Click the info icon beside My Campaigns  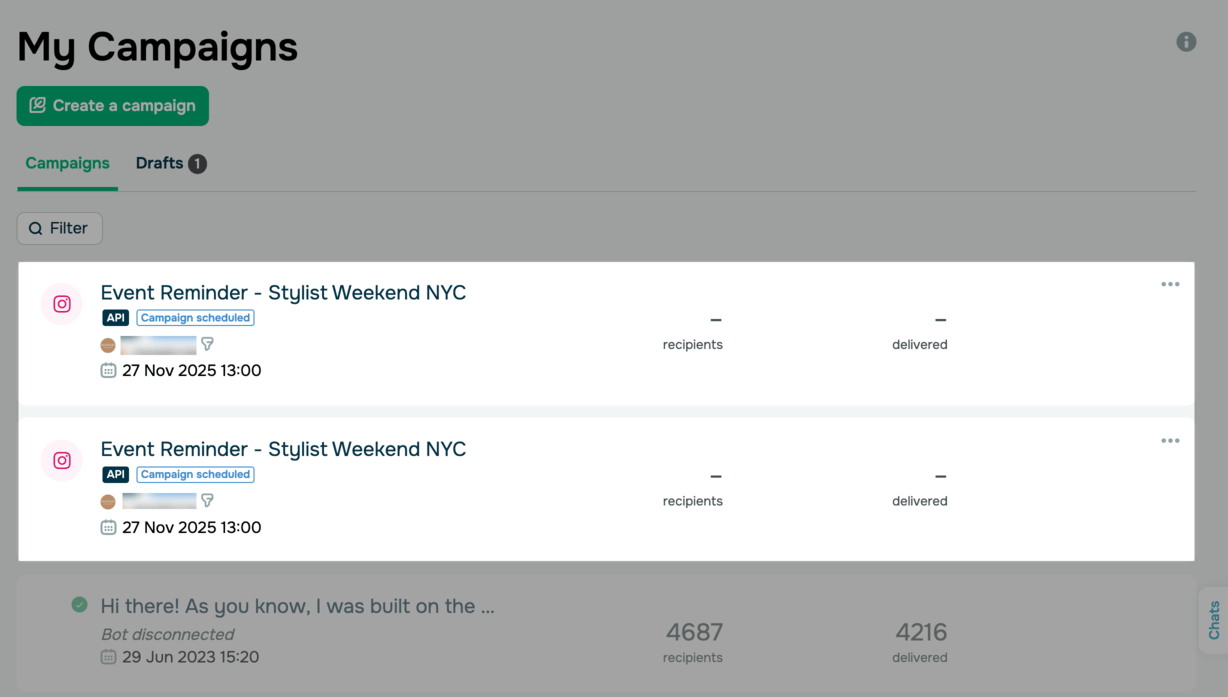point(1186,42)
